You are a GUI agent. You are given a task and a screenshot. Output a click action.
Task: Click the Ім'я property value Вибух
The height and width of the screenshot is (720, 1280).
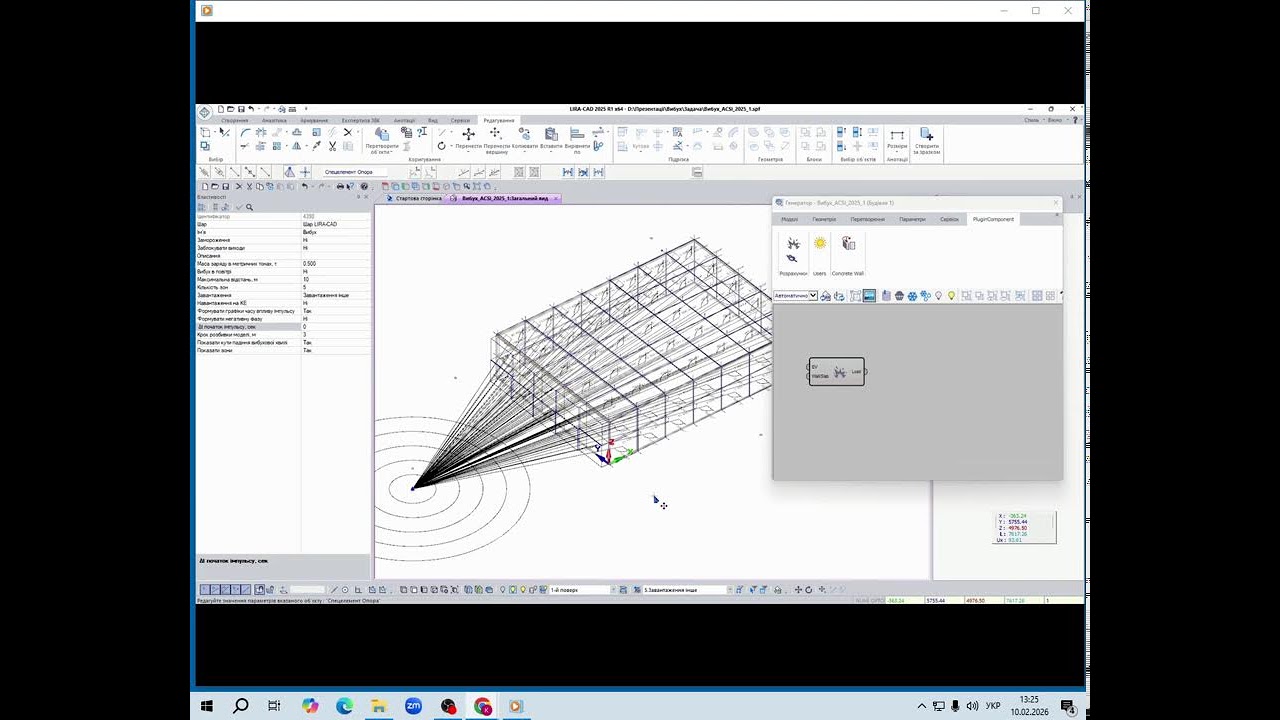click(x=335, y=232)
